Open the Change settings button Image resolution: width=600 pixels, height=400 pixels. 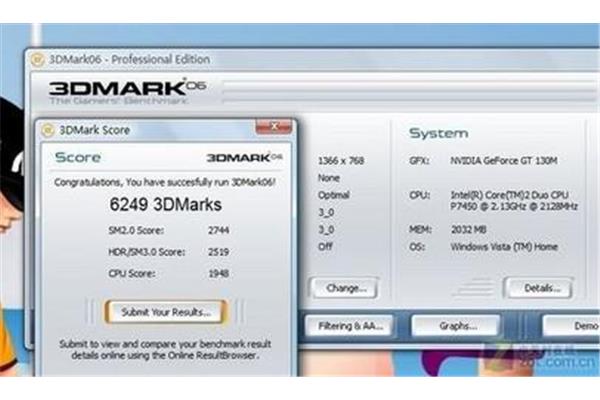[346, 288]
